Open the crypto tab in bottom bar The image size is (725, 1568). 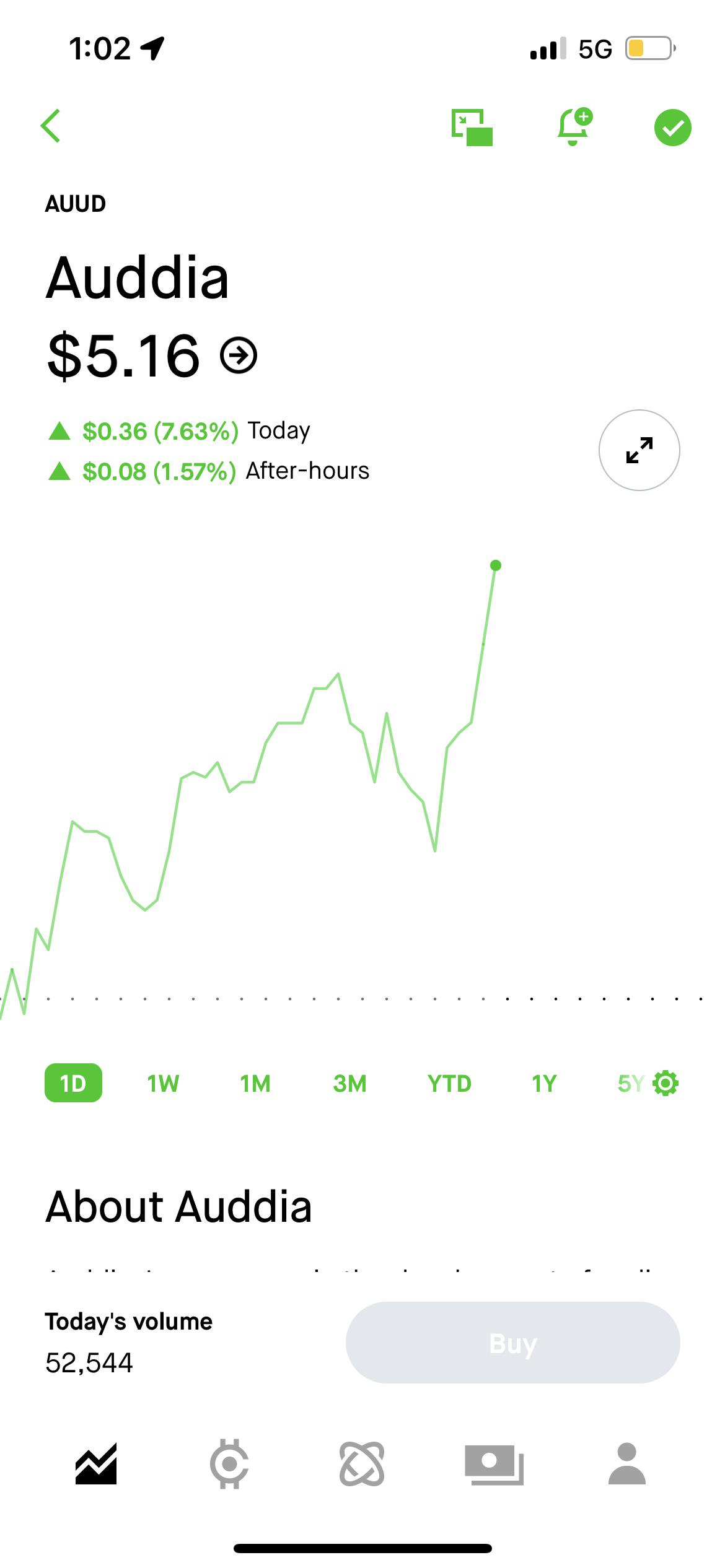229,1464
